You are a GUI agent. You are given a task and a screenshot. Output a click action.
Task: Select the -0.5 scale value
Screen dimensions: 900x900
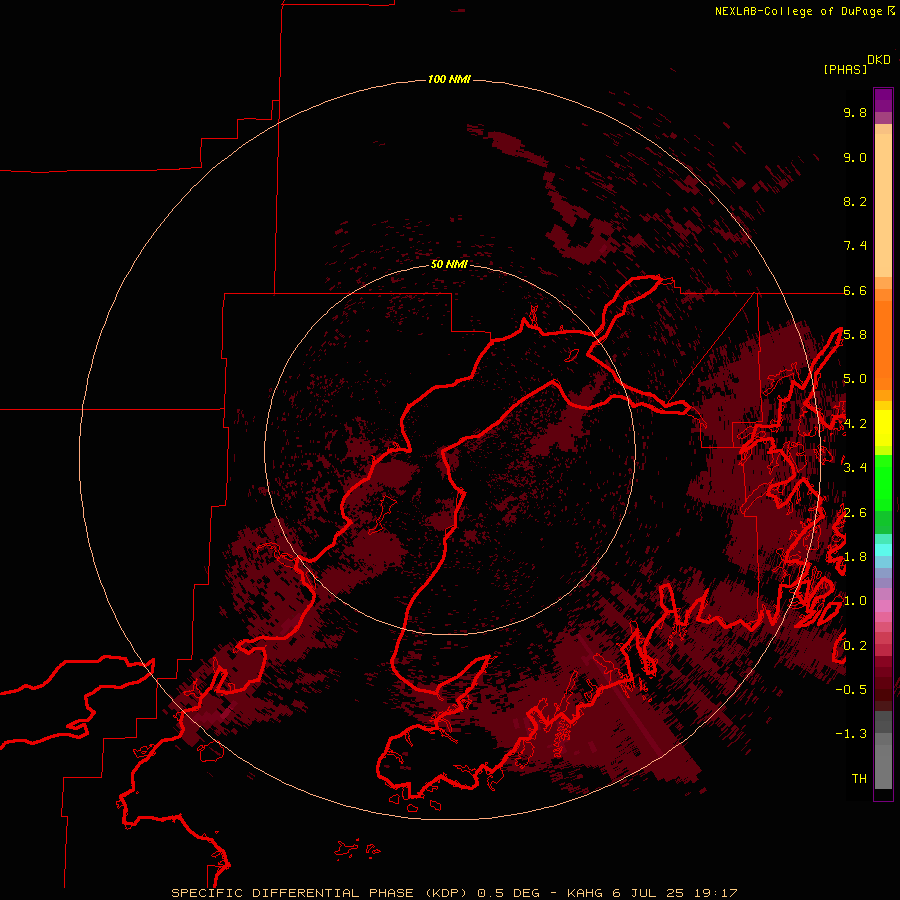point(851,689)
